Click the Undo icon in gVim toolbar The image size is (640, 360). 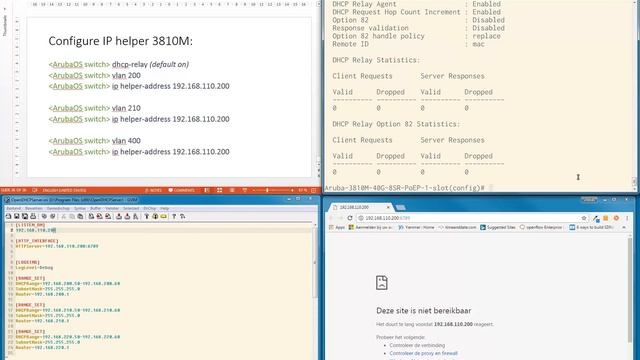[x=44, y=216]
